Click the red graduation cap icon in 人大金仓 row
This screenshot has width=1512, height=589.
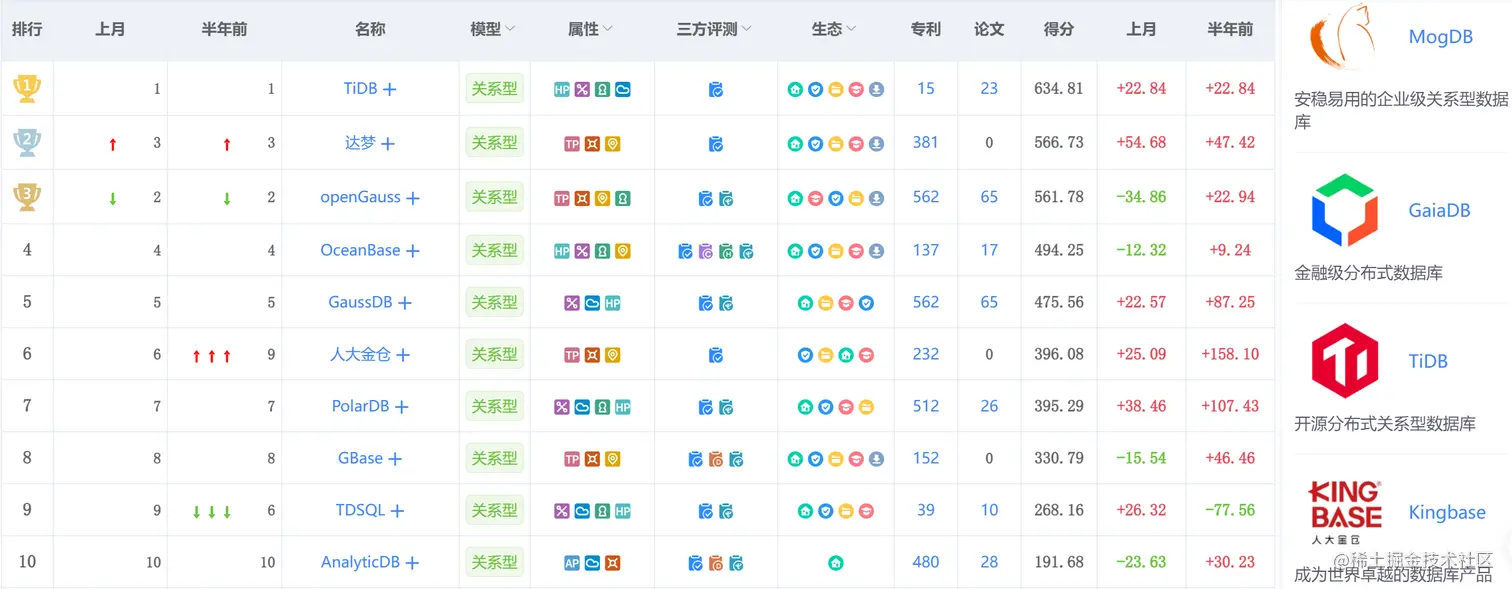(x=867, y=355)
